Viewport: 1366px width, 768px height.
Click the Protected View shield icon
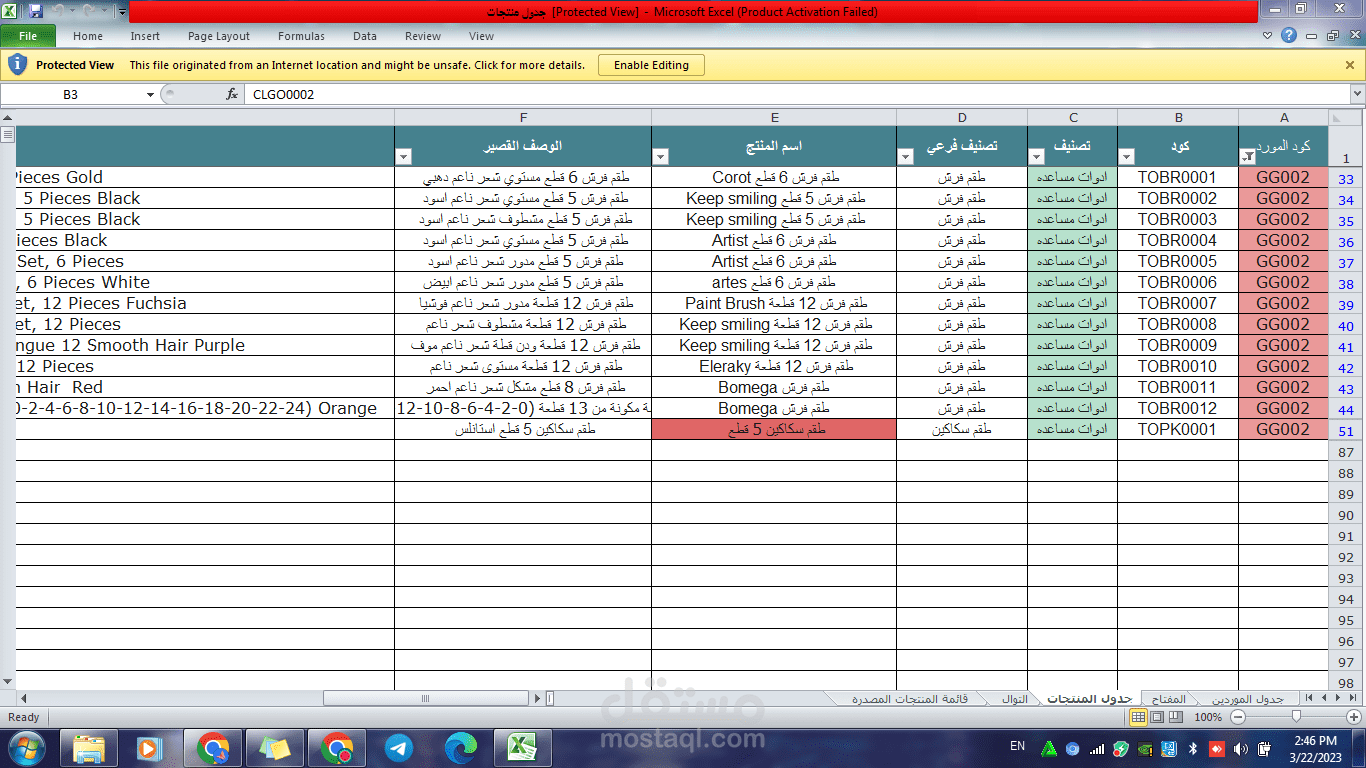(17, 65)
